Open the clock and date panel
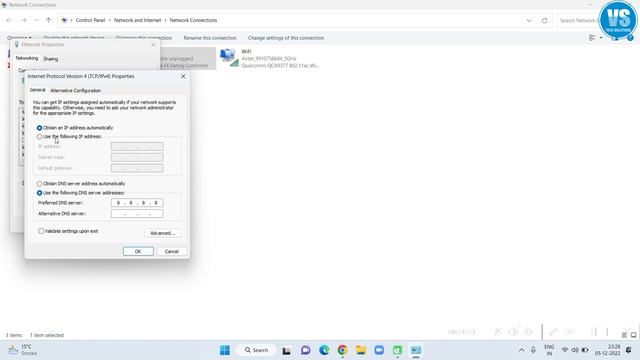Screen dimensions: 640x360 [x=608, y=350]
